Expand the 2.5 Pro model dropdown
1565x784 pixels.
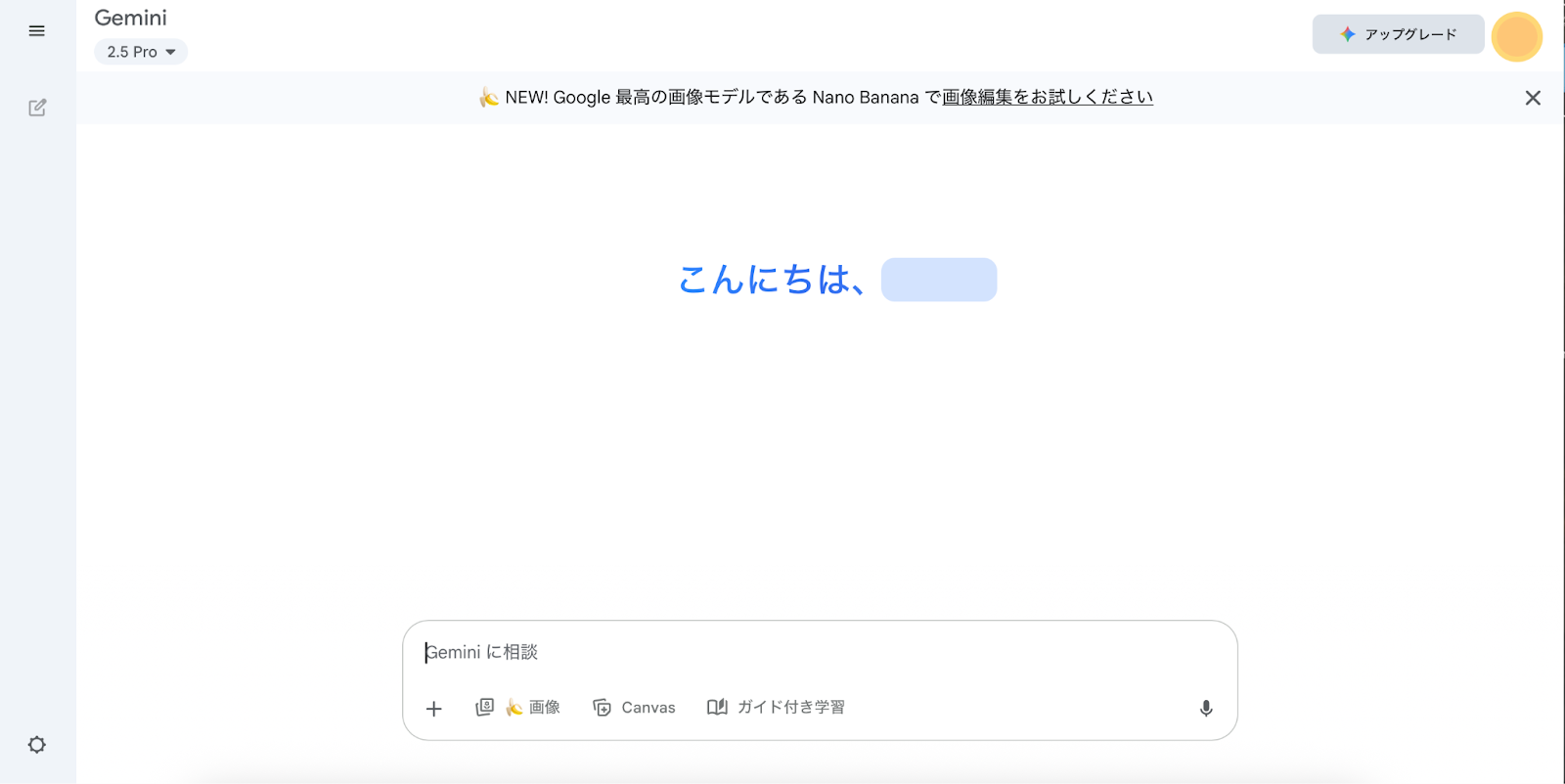click(x=141, y=52)
